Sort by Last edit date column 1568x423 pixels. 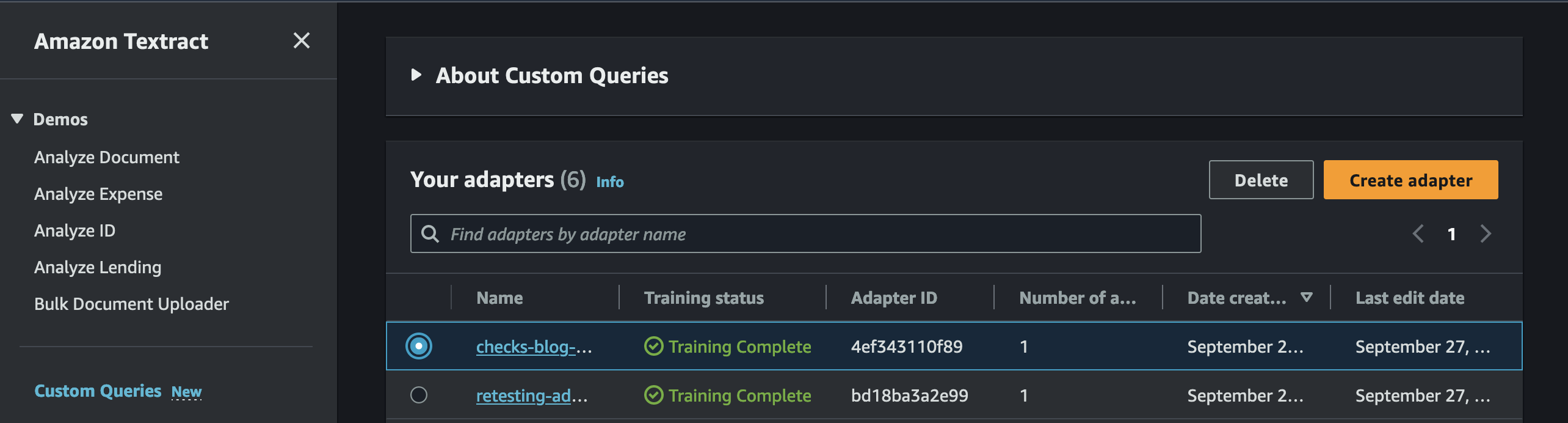click(x=1410, y=298)
